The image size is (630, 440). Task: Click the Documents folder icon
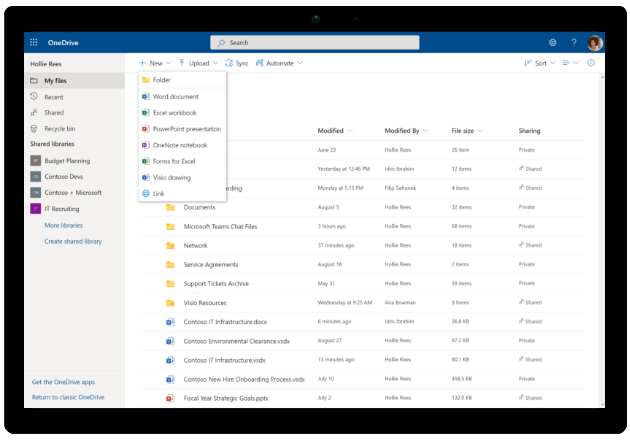(x=170, y=207)
